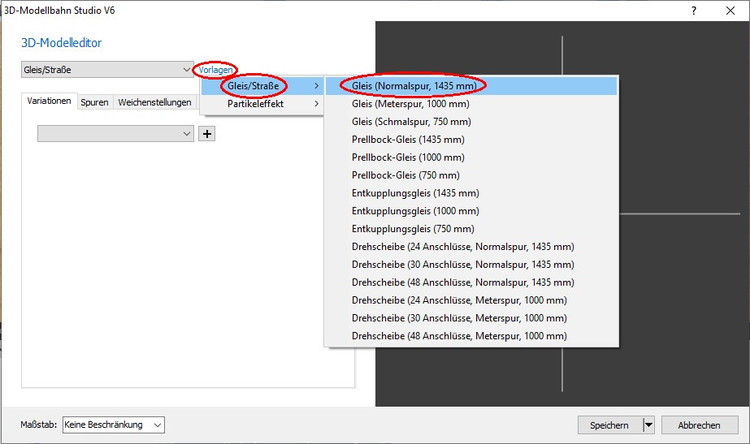
Task: Switch to the Variationen tab
Action: coord(49,101)
